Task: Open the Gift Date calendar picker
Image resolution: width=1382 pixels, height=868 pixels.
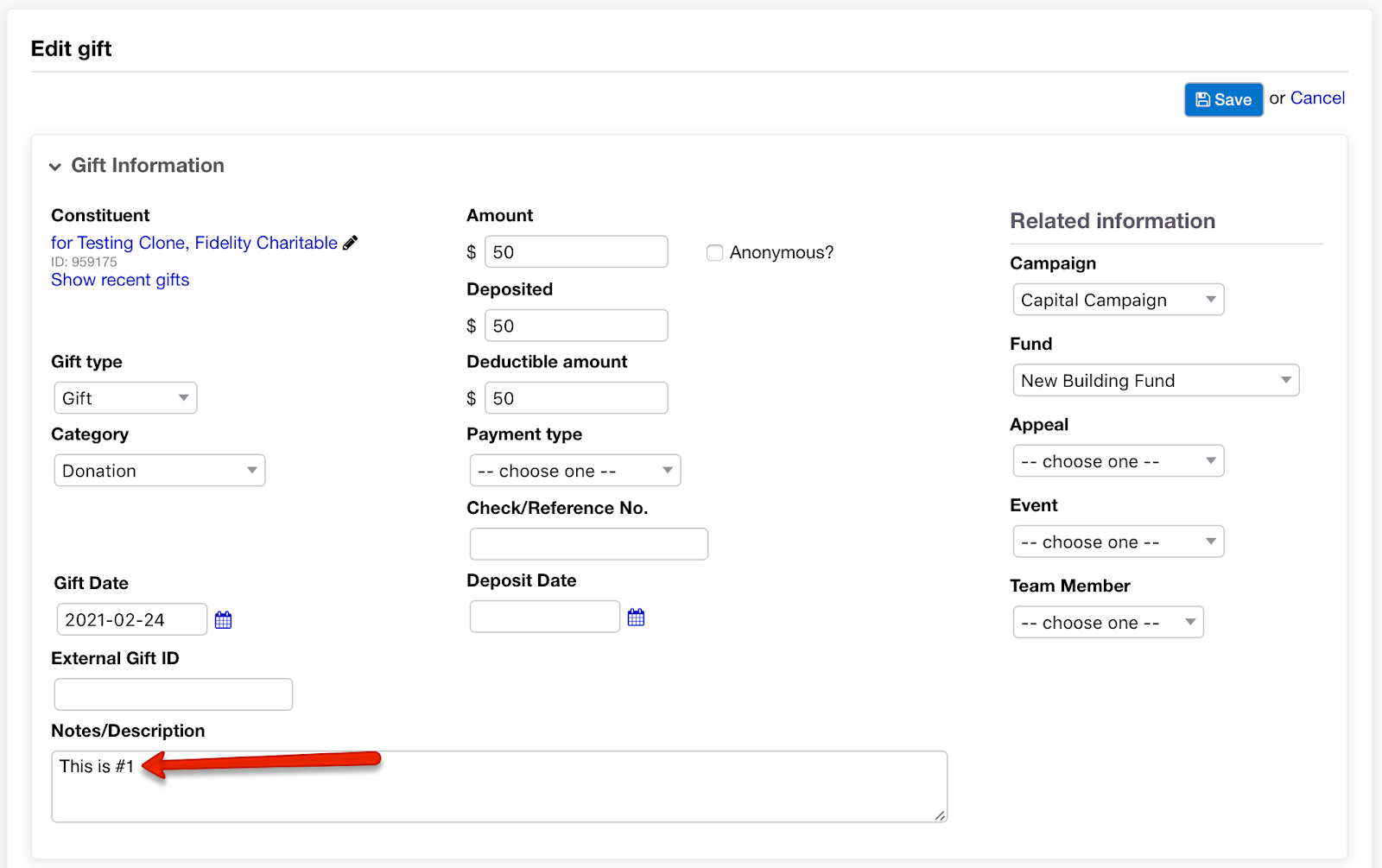Action: (x=223, y=620)
